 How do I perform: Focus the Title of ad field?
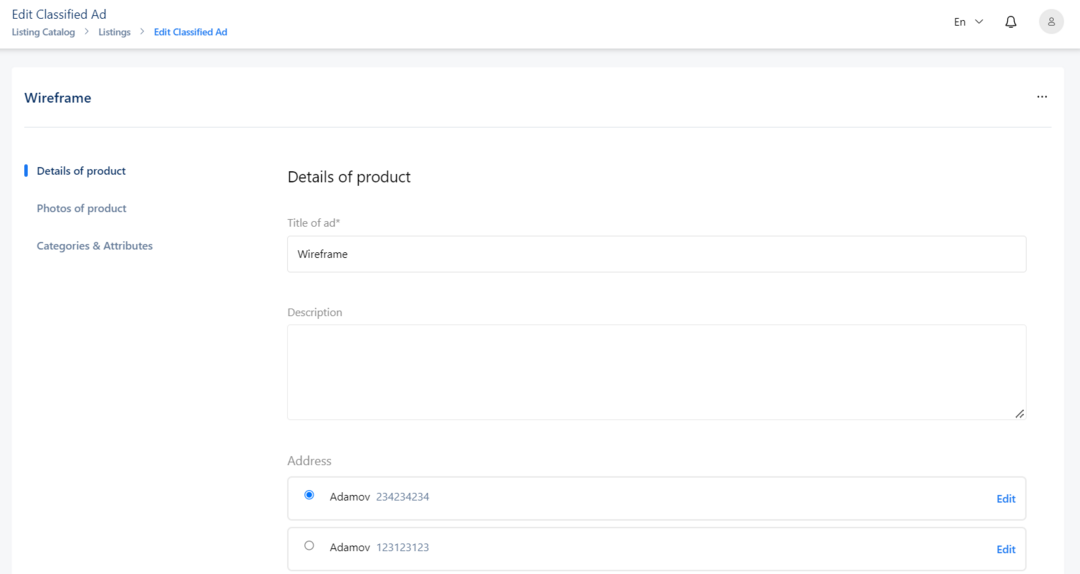[656, 254]
